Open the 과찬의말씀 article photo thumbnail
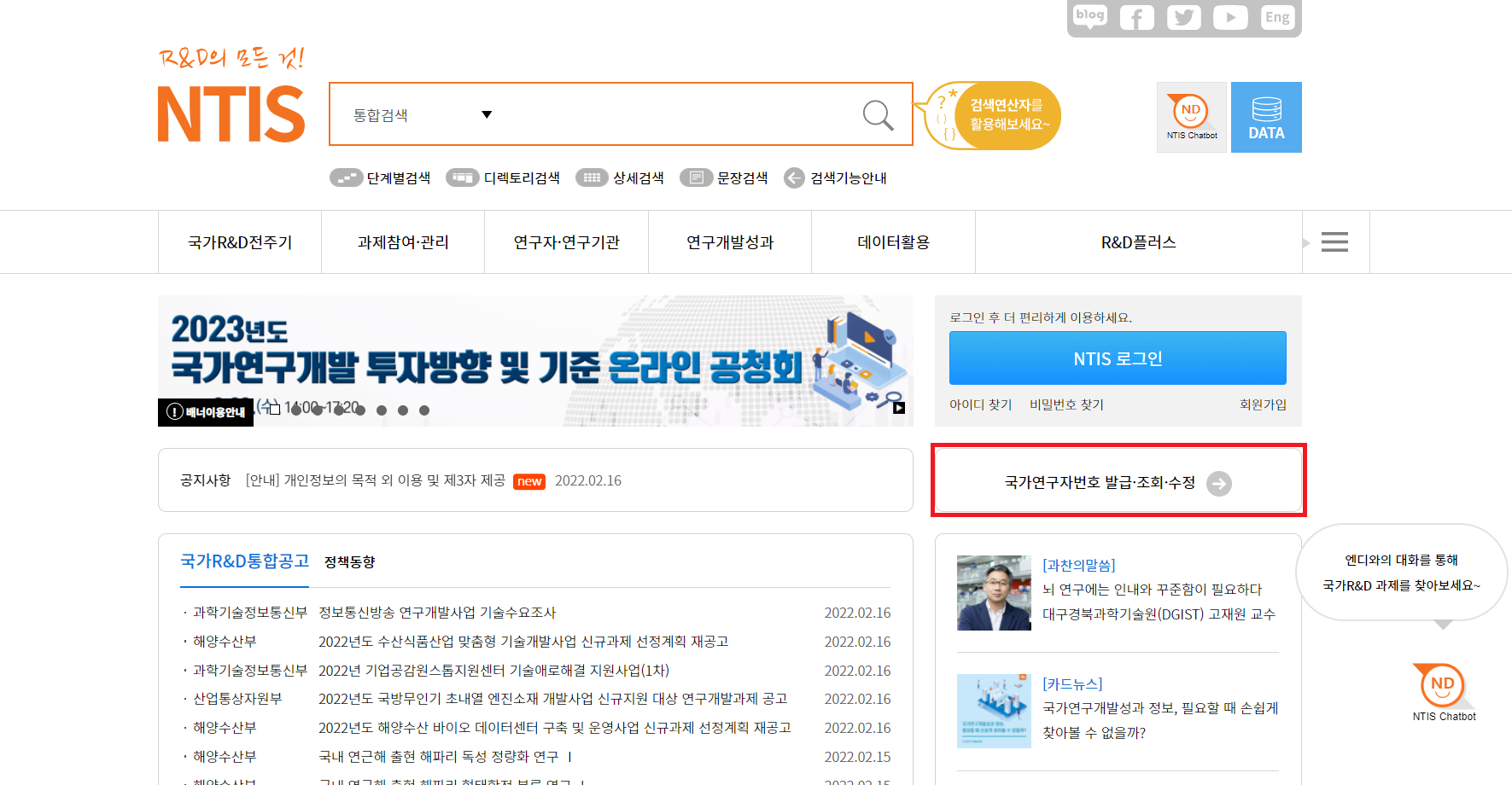Image resolution: width=1512 pixels, height=785 pixels. 994,593
